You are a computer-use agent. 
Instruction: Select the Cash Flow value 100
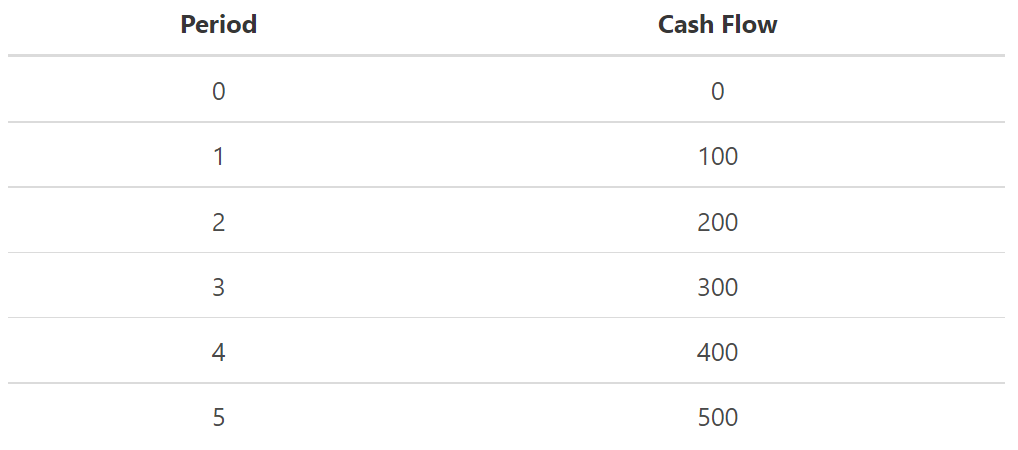(x=717, y=156)
